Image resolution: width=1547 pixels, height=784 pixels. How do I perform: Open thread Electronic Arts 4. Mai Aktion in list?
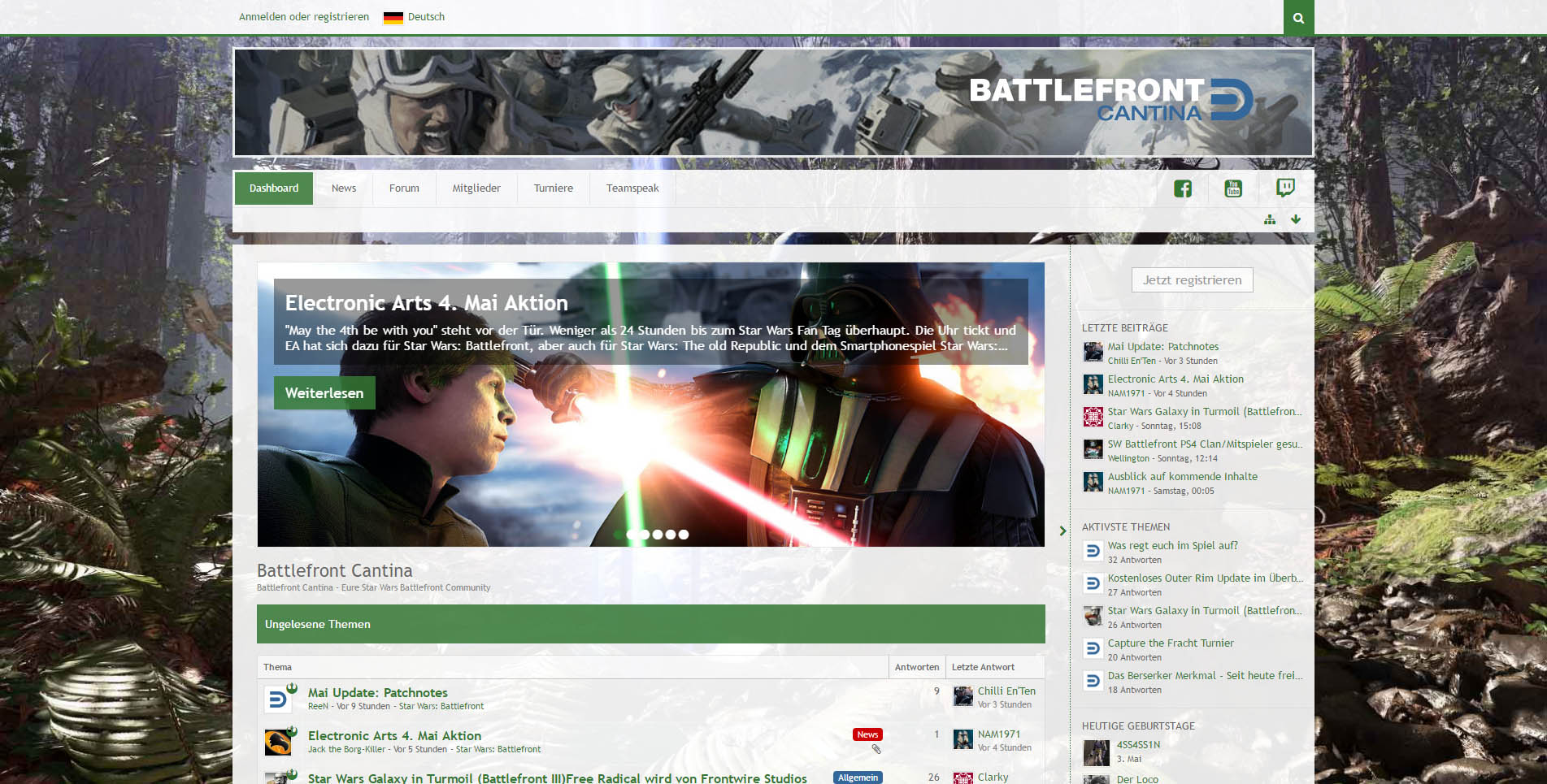[394, 736]
